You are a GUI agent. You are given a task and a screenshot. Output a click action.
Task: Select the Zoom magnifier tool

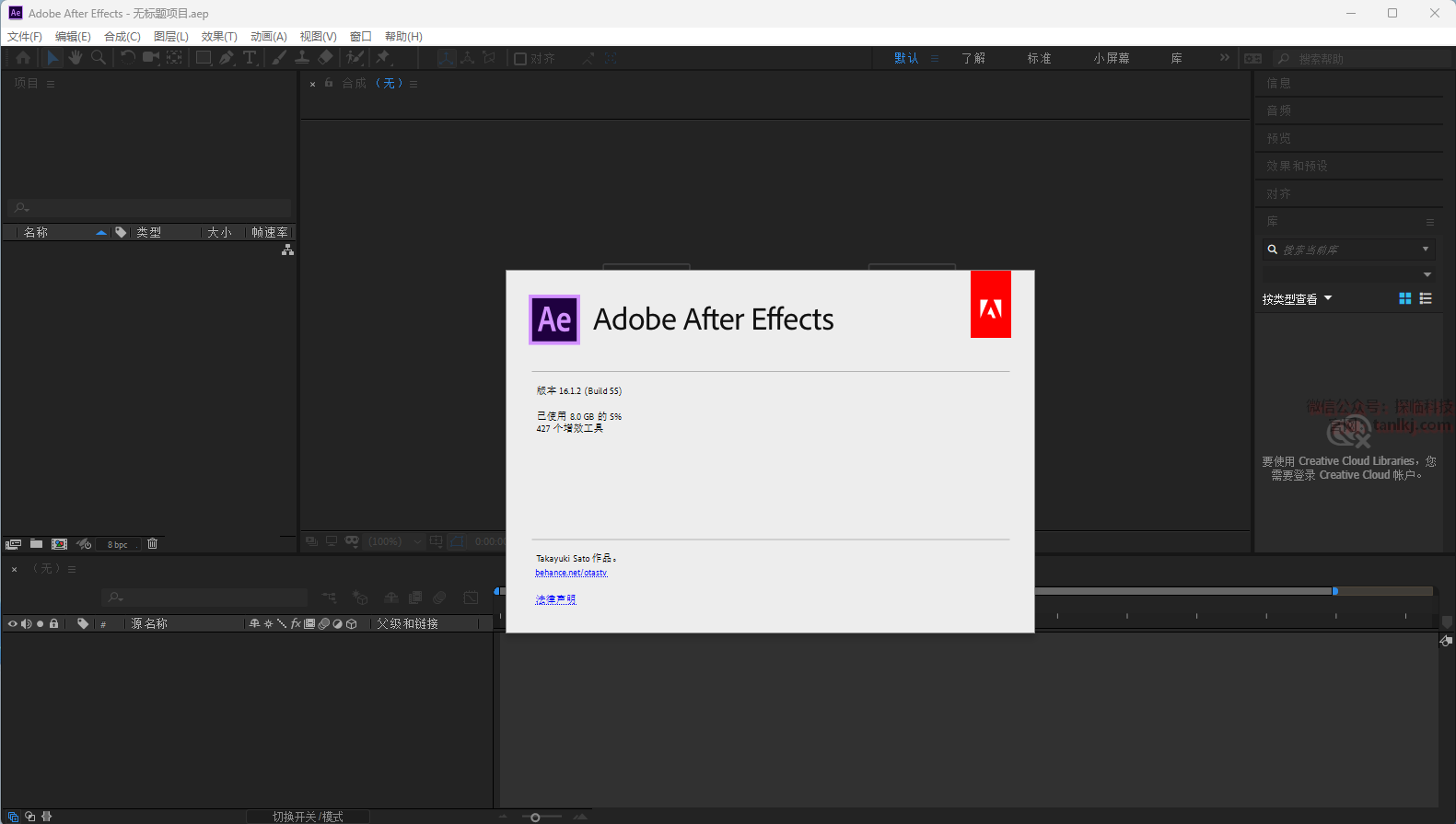point(99,58)
